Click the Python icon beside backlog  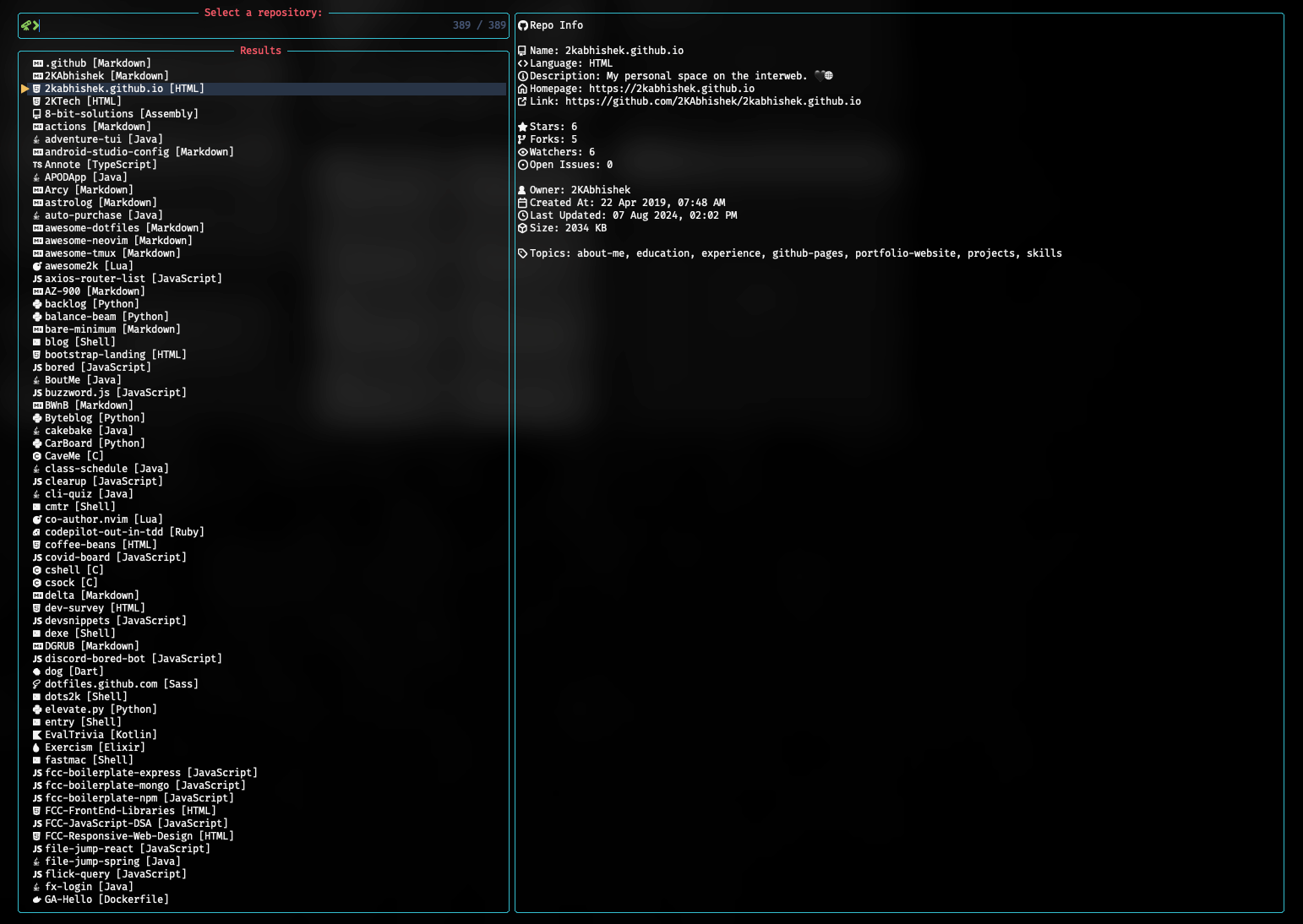(x=37, y=304)
